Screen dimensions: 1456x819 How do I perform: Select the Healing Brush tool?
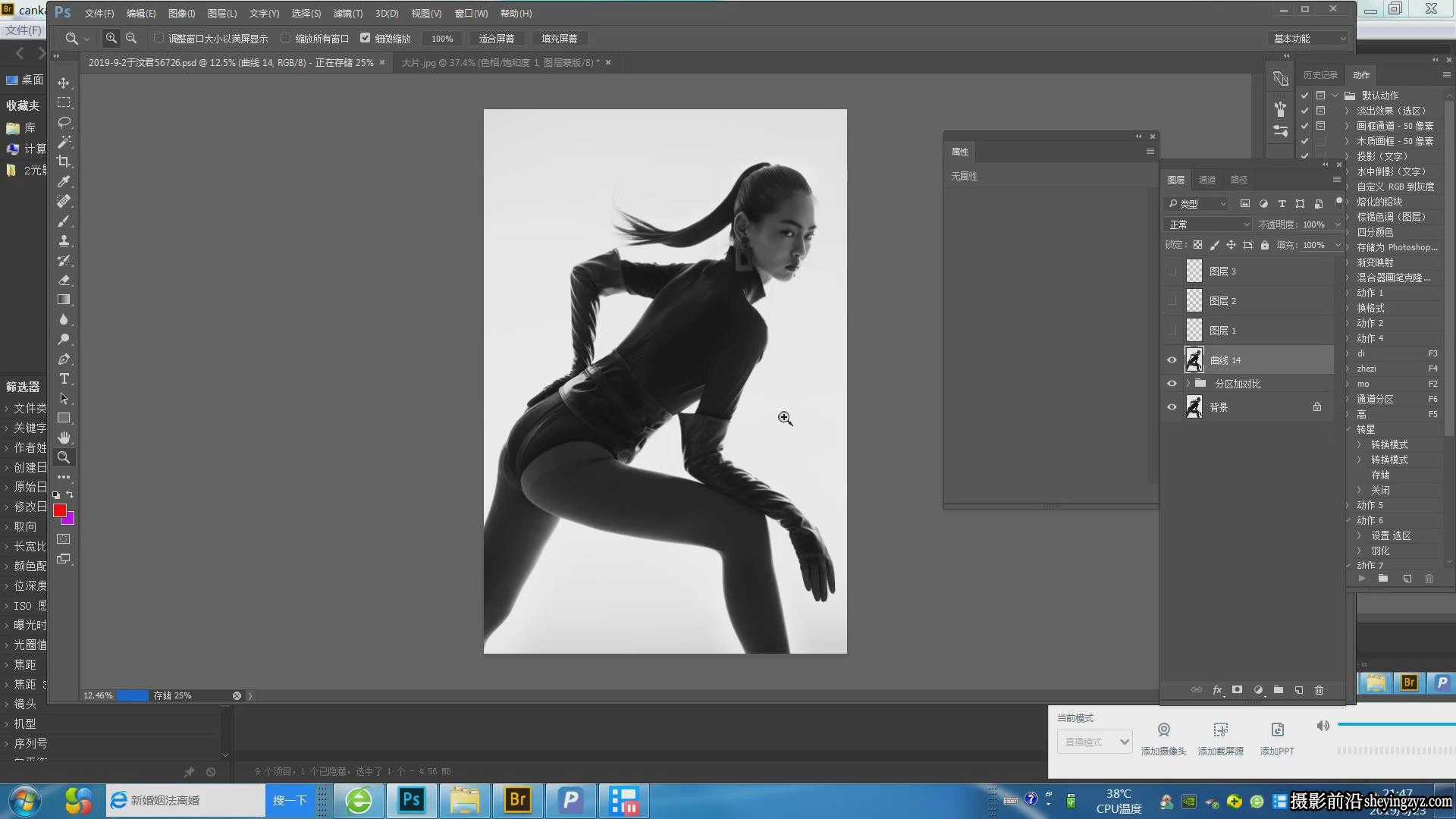64,201
